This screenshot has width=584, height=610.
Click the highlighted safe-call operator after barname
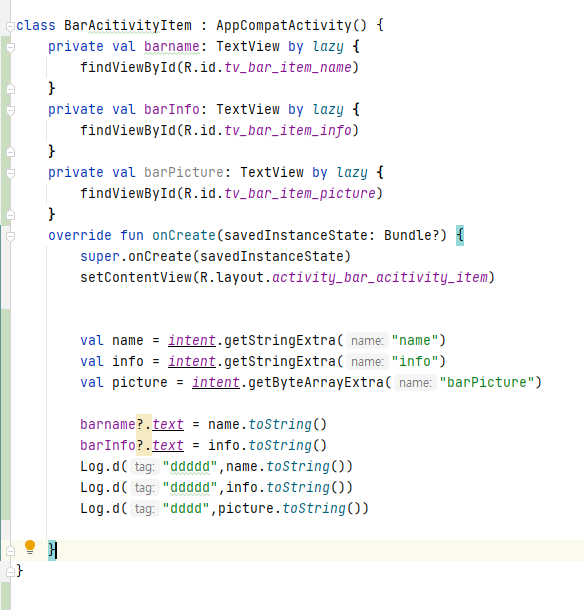click(x=144, y=424)
